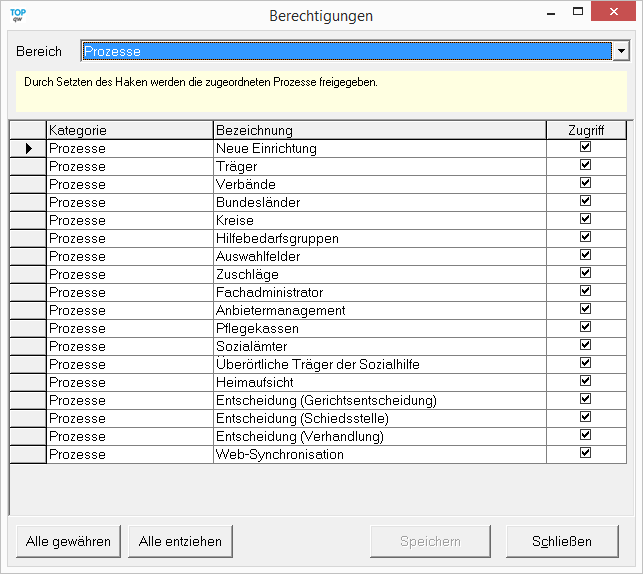Uncheck the Hilfebedarfsgruppen Zugriff checkbox

[586, 237]
